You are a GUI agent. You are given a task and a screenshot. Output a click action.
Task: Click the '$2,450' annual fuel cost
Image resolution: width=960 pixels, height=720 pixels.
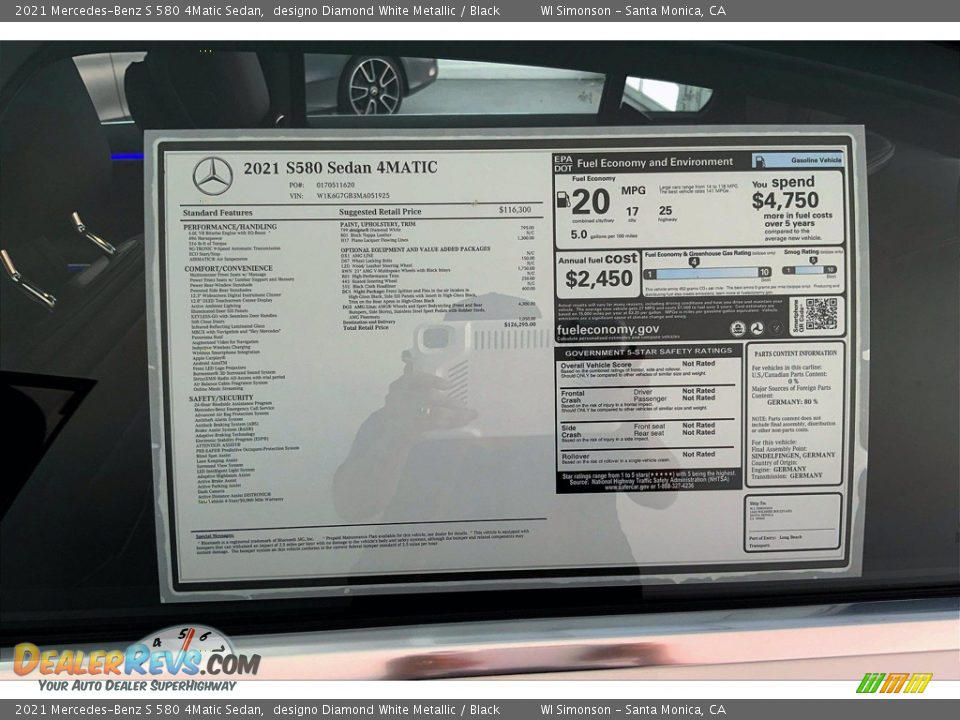point(599,279)
